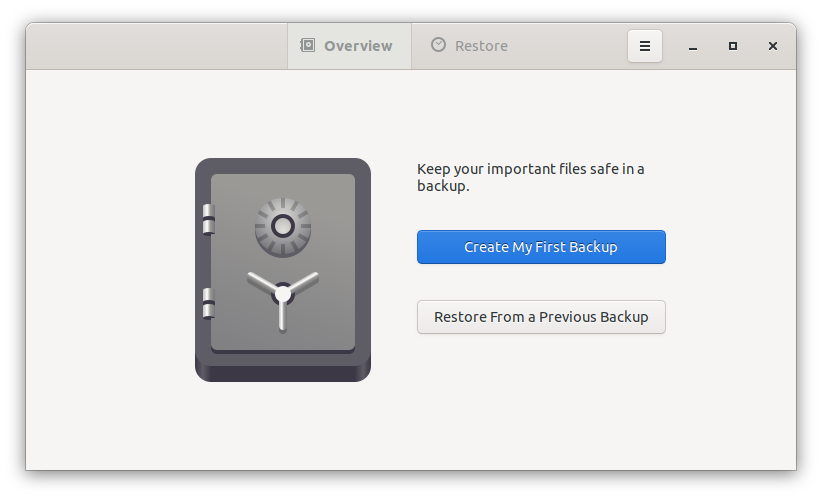Switch to the Overview tab label

[358, 46]
